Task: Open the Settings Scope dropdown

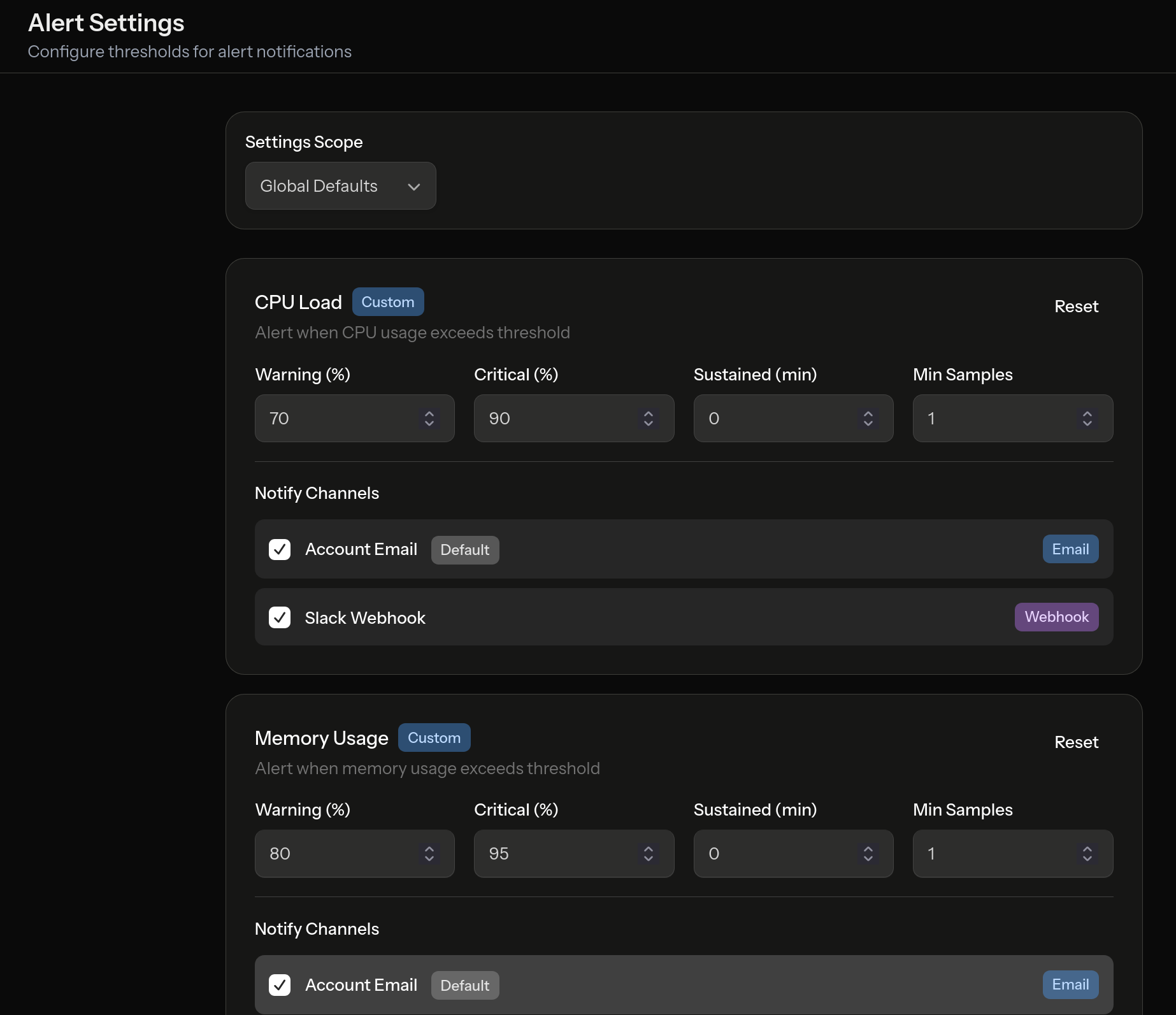Action: [x=340, y=186]
